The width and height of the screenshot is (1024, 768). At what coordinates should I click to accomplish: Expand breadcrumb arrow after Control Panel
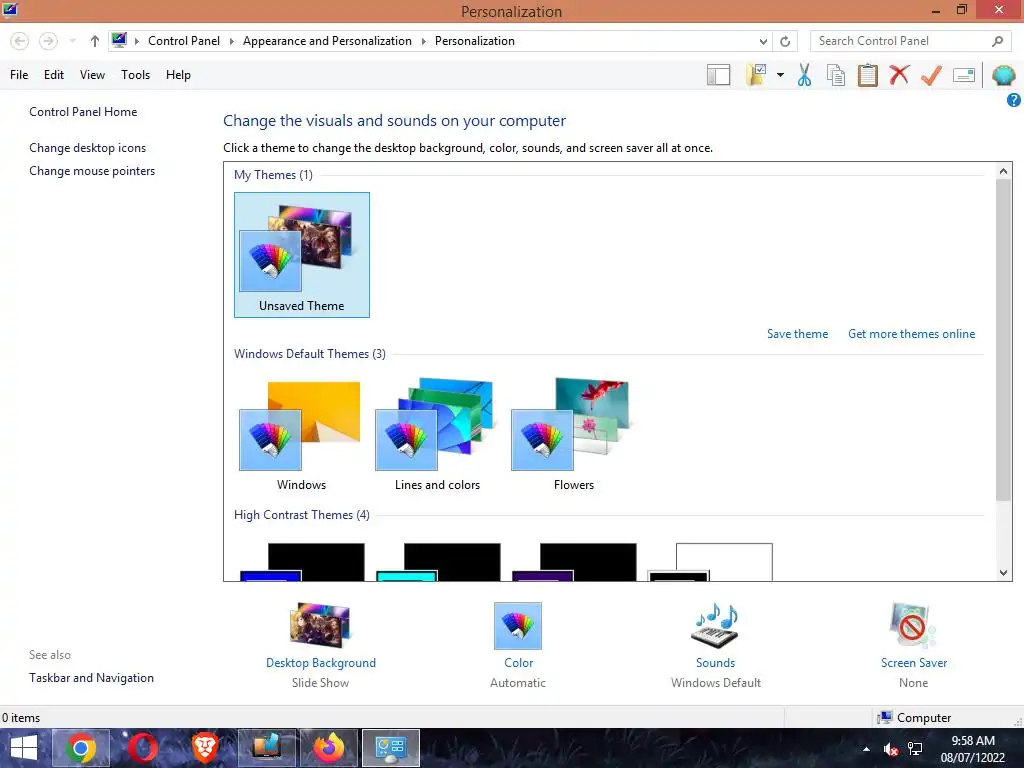pyautogui.click(x=231, y=41)
